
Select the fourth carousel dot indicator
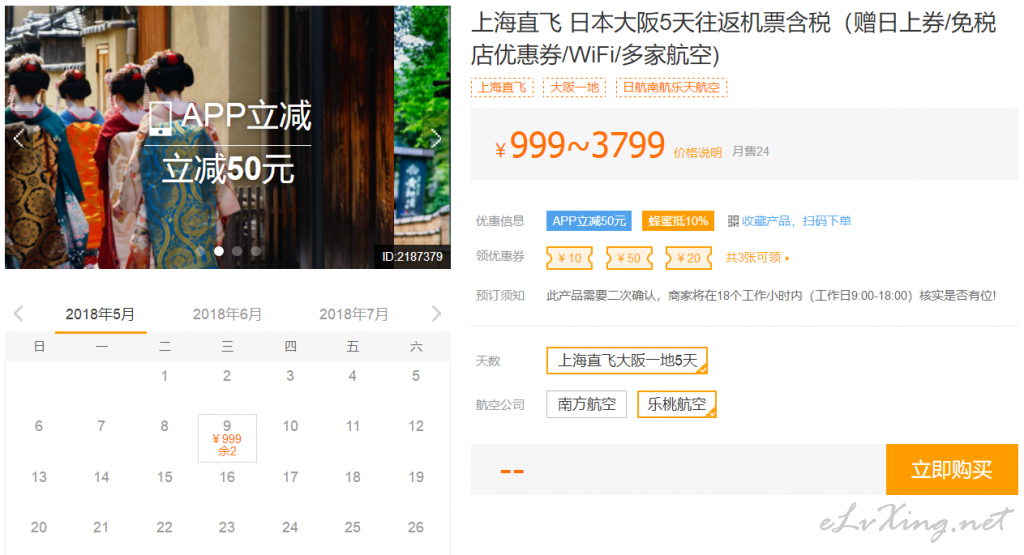[x=256, y=251]
